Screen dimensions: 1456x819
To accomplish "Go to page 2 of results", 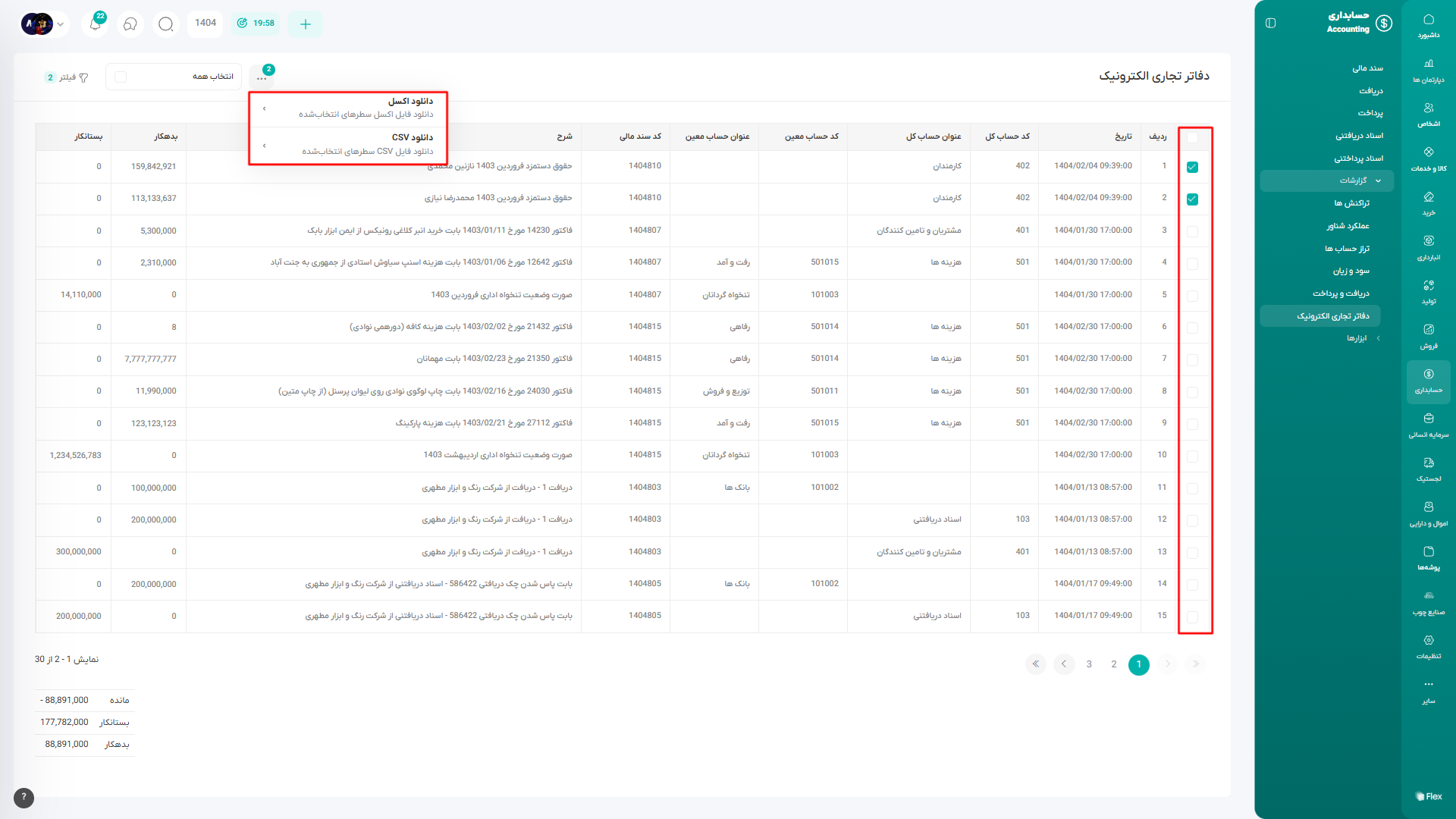I will [1113, 664].
